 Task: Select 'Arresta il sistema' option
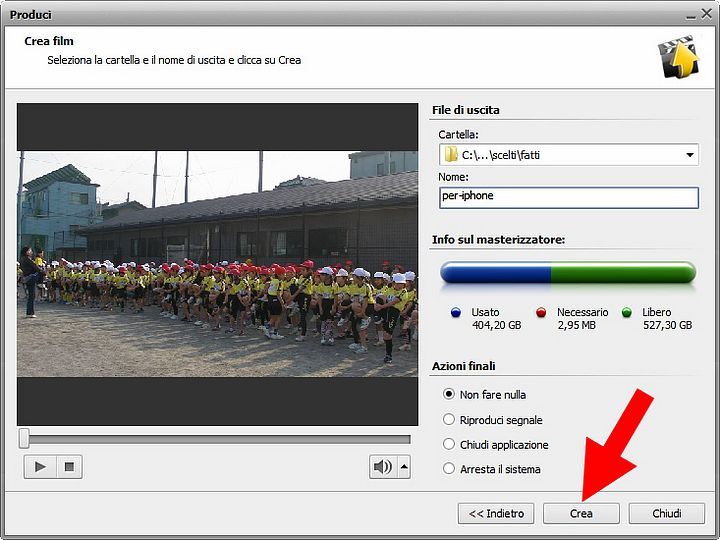tap(448, 469)
